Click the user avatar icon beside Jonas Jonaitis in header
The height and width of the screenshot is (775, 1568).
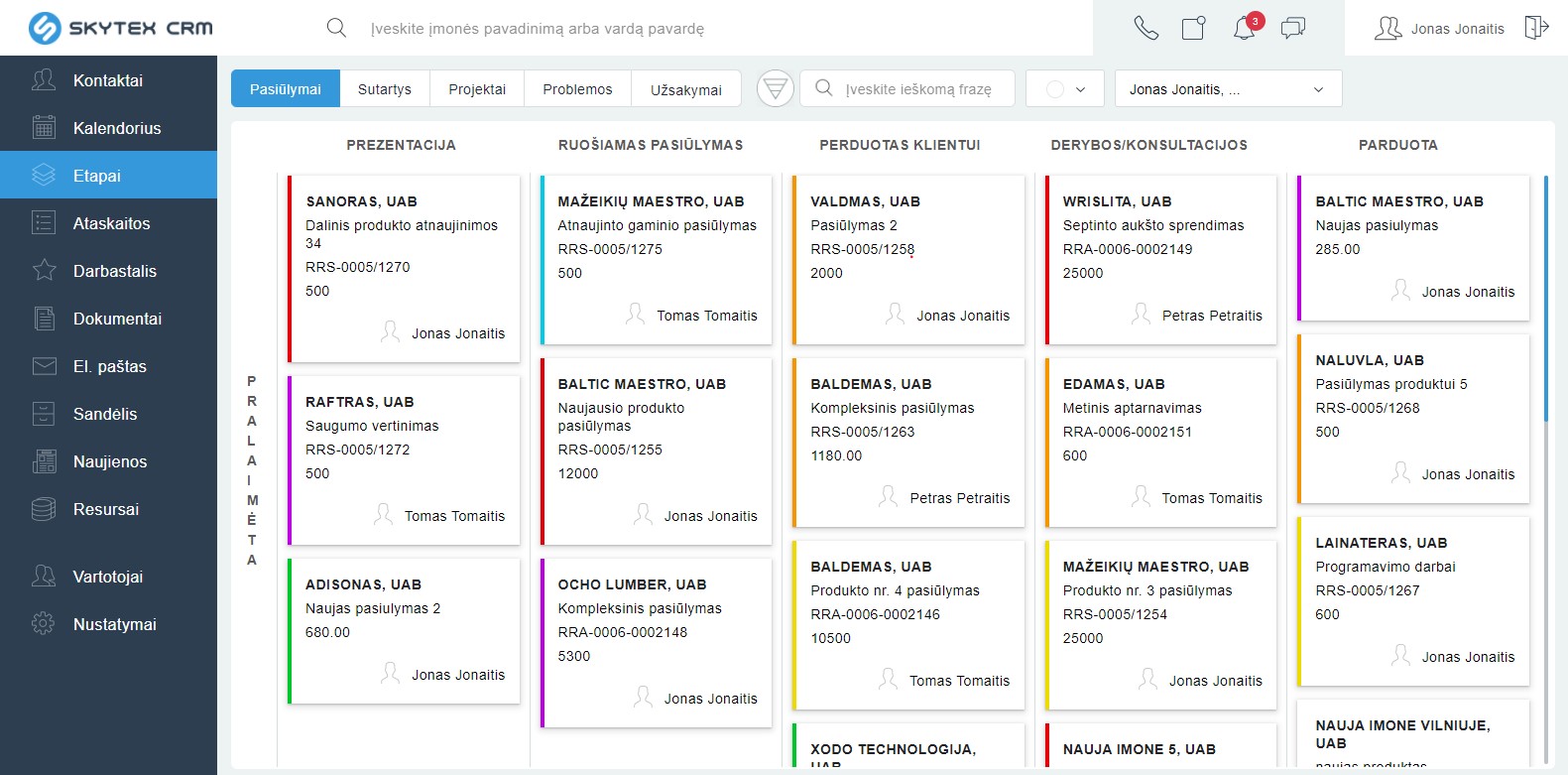tap(1387, 28)
